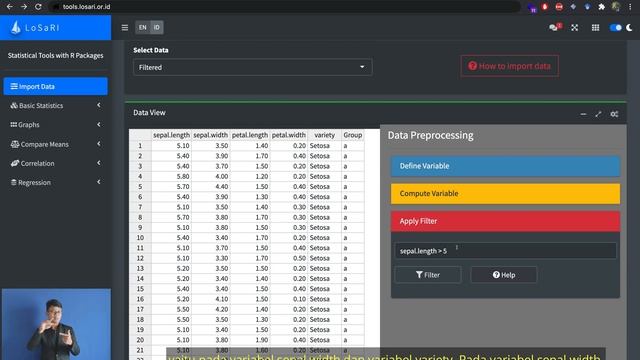Click the petal.length column header
This screenshot has width=640, height=360.
(250, 135)
